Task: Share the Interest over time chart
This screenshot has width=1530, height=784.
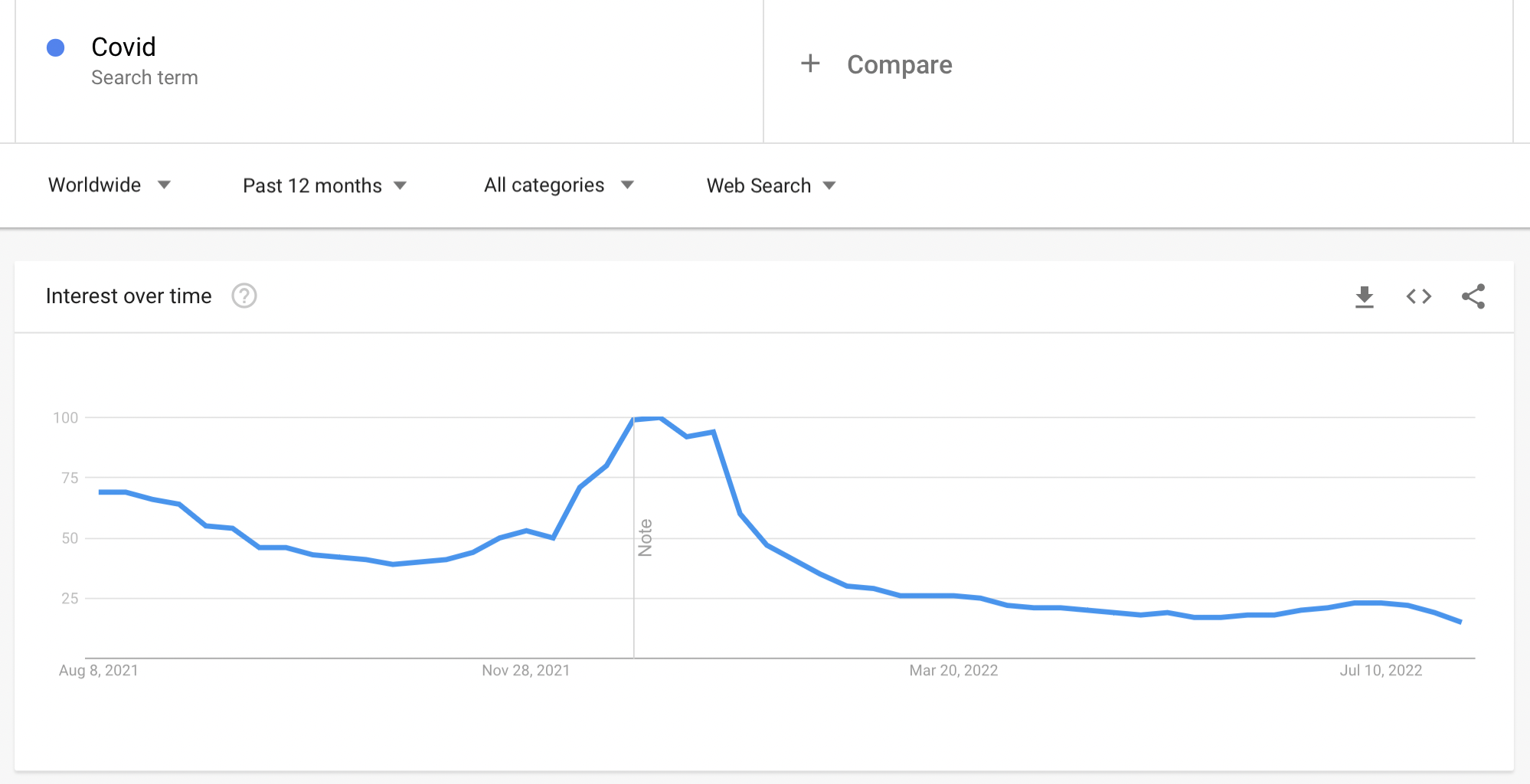Action: click(x=1473, y=296)
